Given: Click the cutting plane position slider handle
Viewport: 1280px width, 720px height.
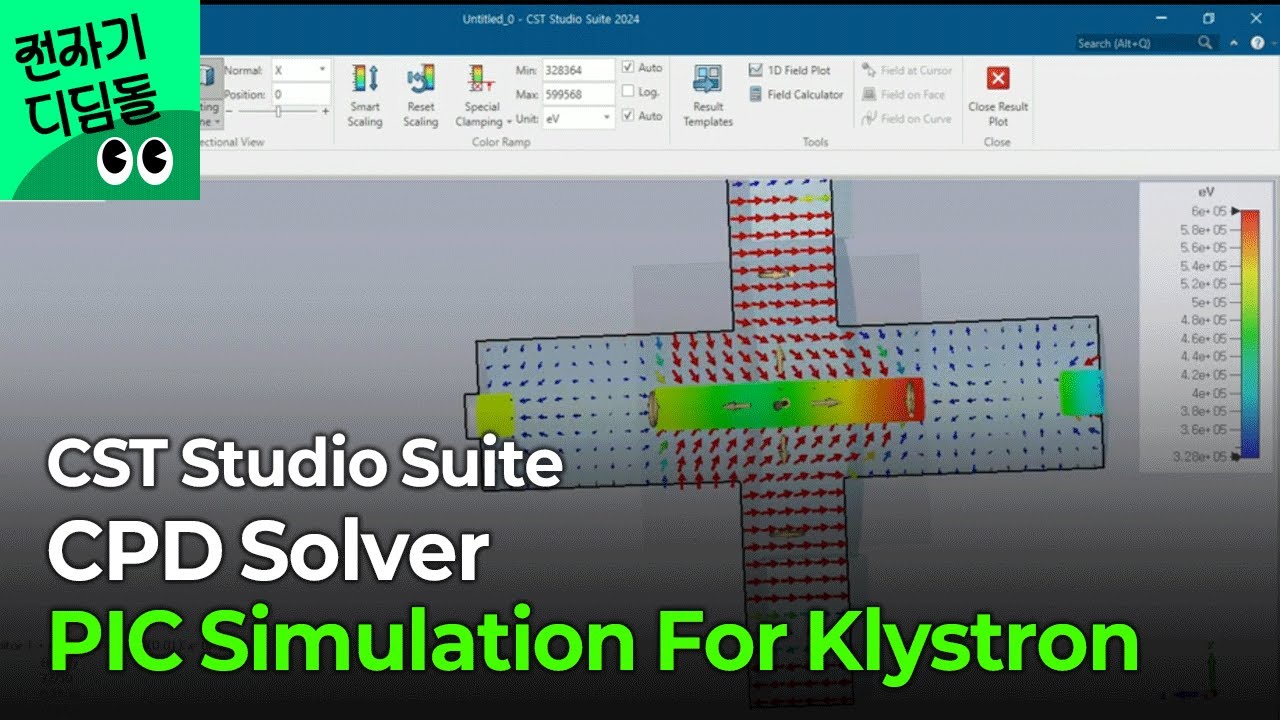Looking at the screenshot, I should point(278,112).
